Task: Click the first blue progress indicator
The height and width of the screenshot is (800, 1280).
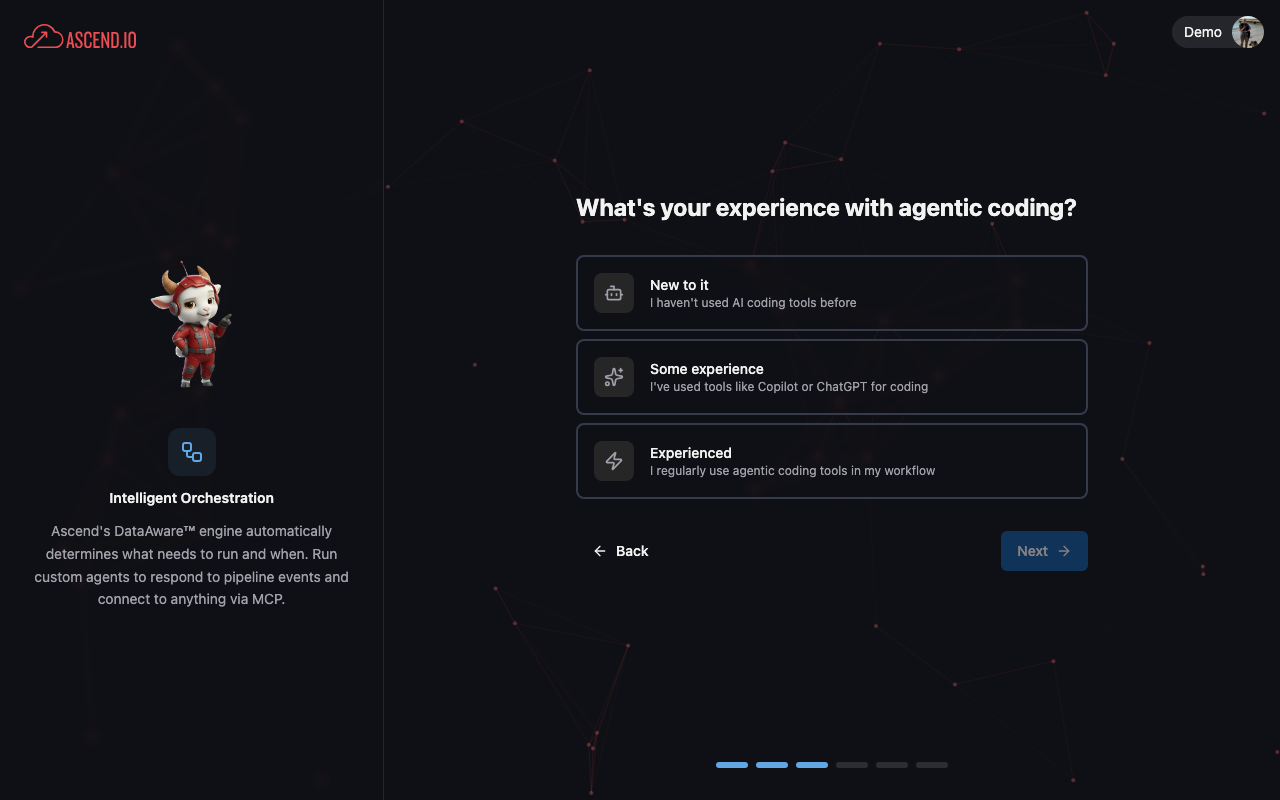Action: click(731, 764)
